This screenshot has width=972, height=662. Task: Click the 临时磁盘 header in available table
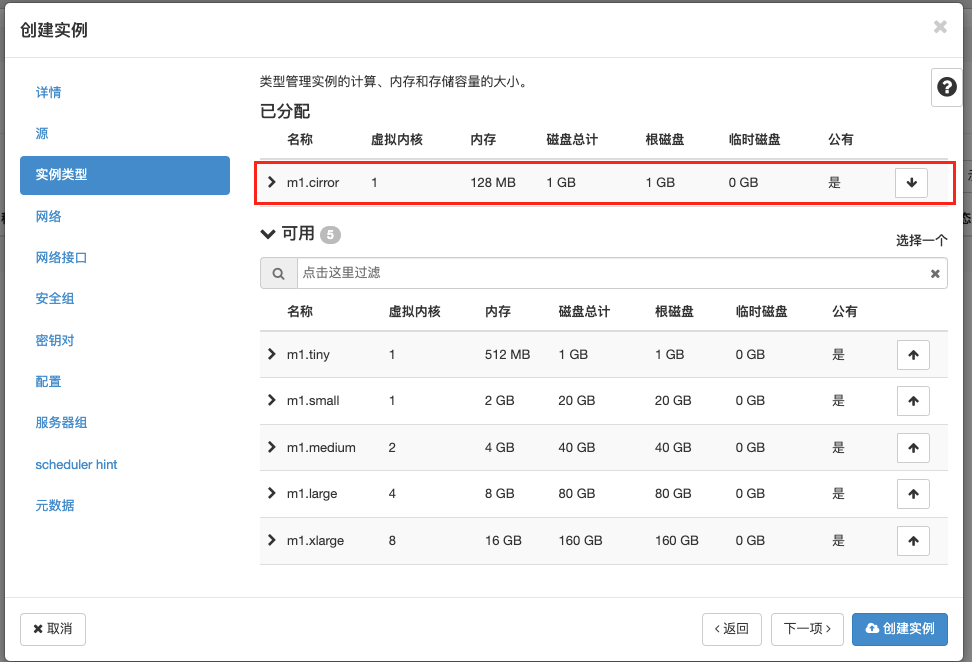click(x=762, y=311)
